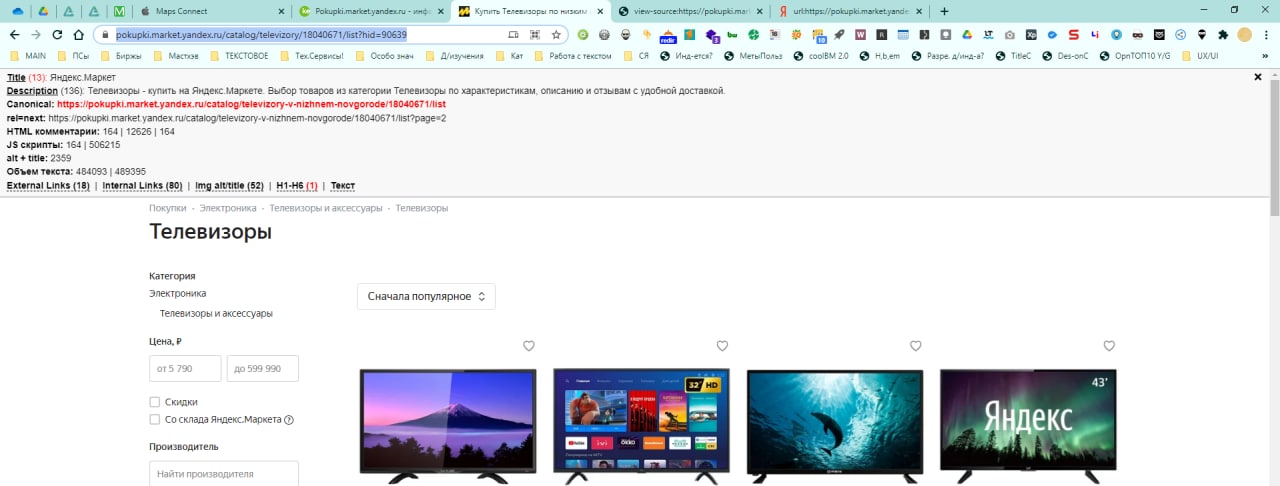Switch to the url:https://pokupki Yandex tab
This screenshot has height=486, width=1280.
coord(848,11)
